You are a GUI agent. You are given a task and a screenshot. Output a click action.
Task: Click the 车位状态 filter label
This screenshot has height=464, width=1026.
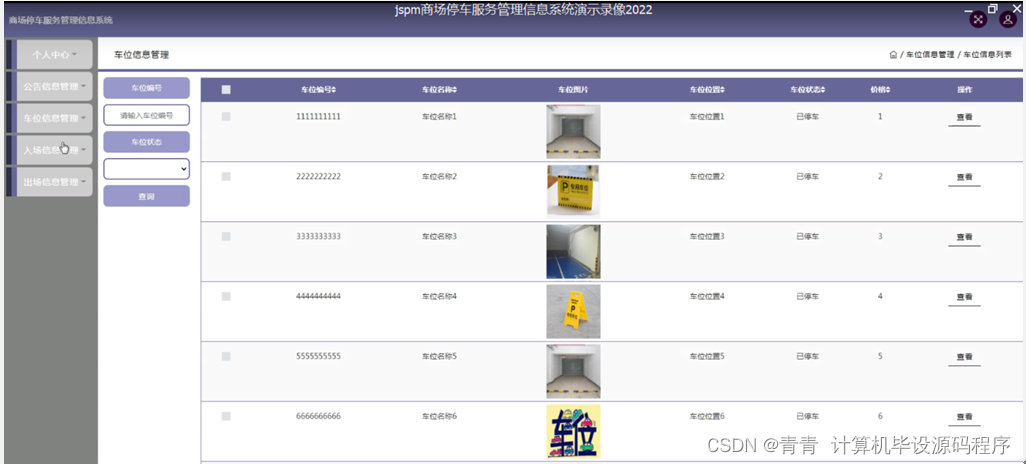147,142
